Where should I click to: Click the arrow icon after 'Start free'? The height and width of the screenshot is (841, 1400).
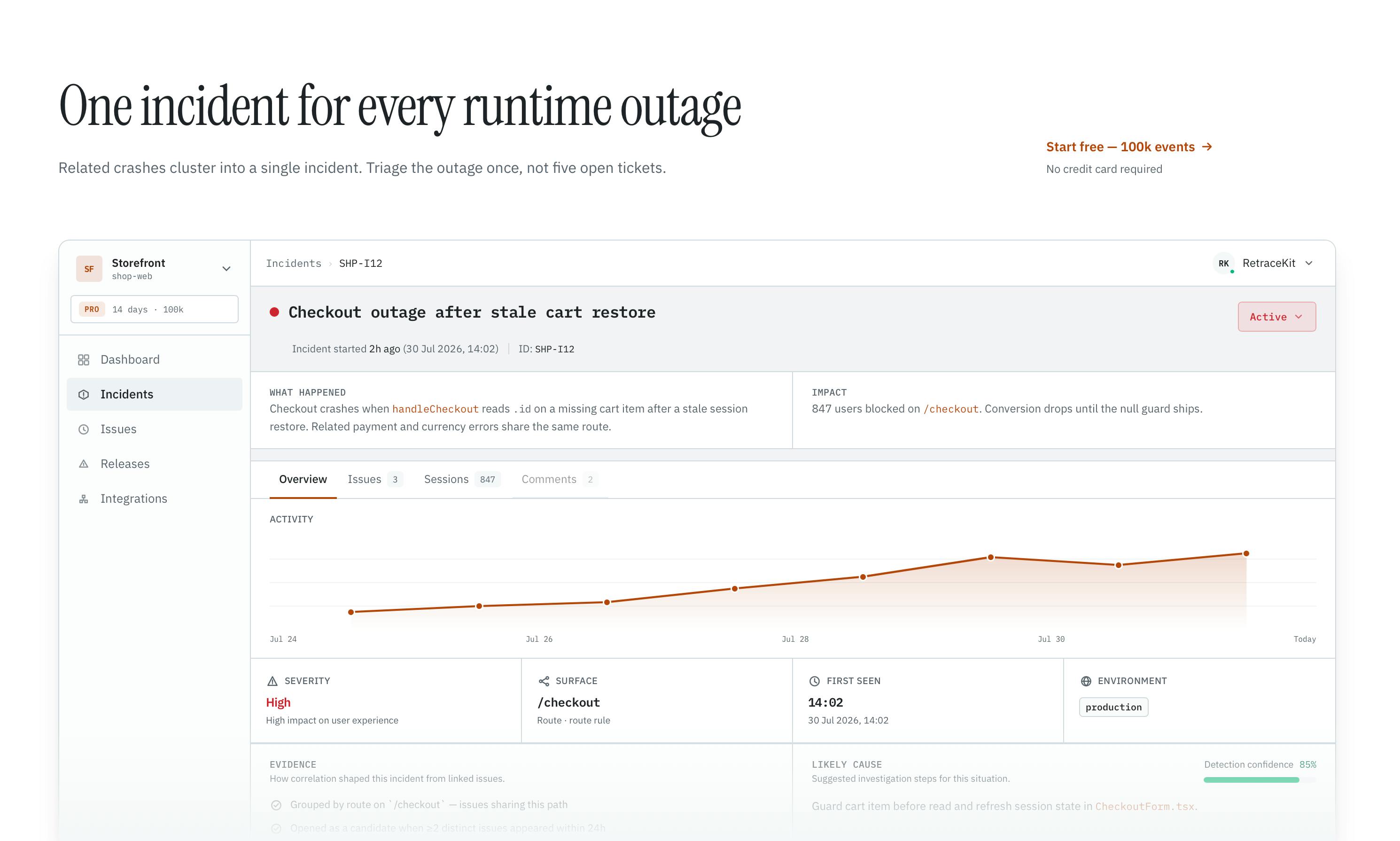1207,146
